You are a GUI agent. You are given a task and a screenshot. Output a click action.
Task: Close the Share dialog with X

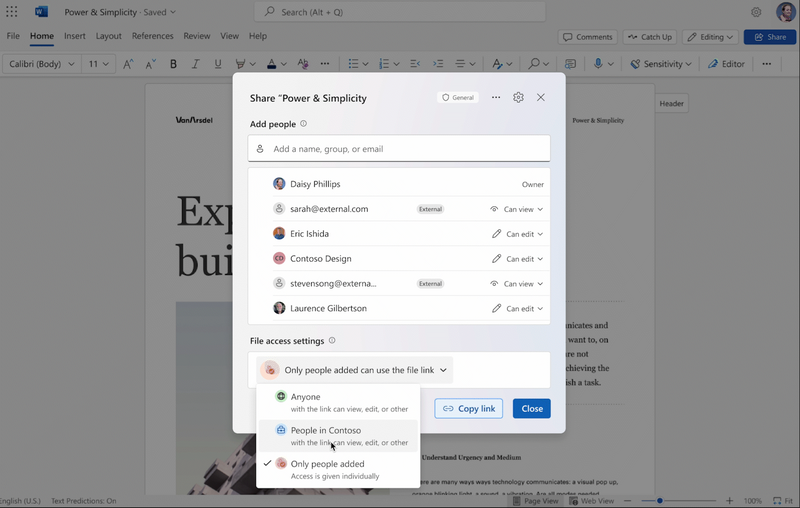click(541, 97)
